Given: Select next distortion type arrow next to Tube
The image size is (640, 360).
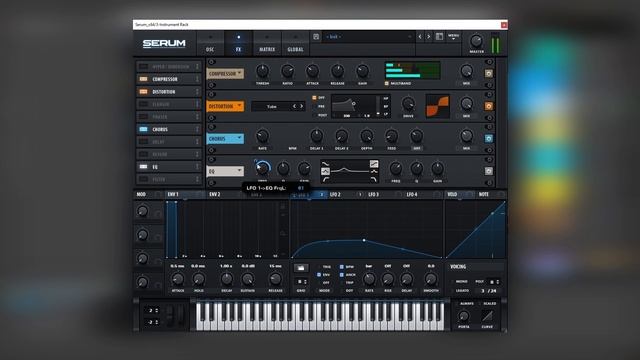Looking at the screenshot, I should click(x=302, y=106).
